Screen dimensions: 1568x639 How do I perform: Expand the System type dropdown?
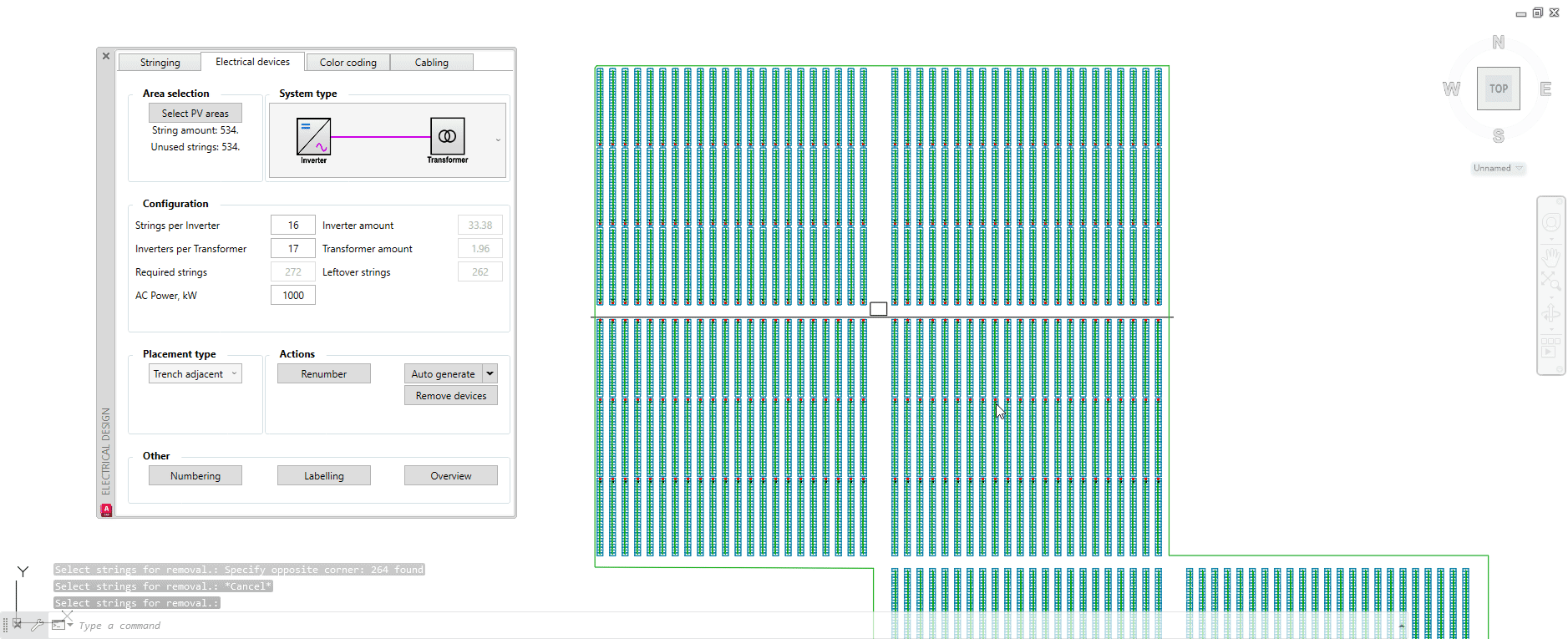tap(498, 140)
